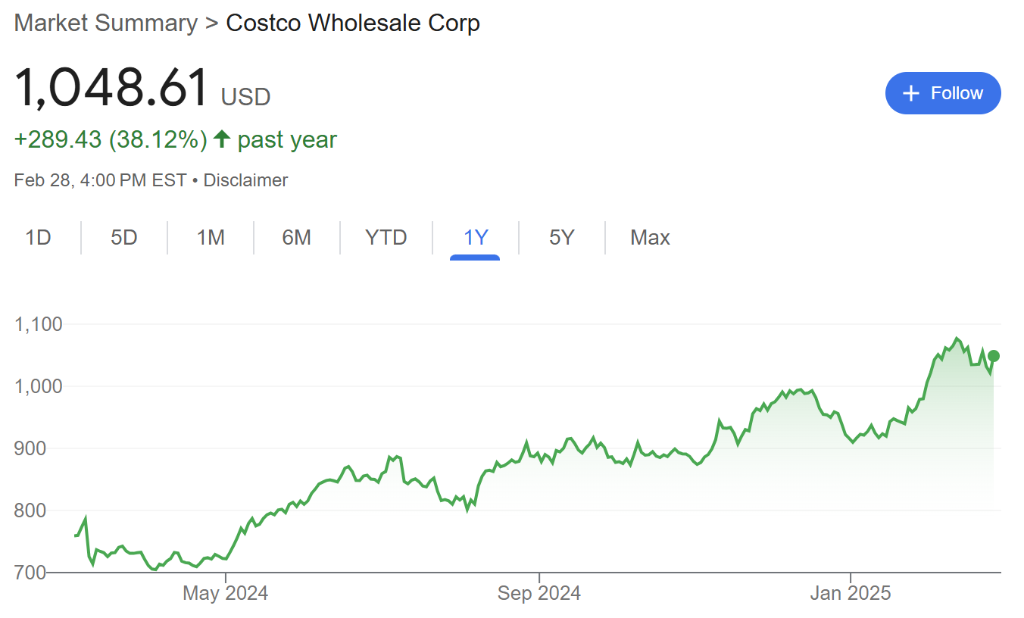Click the Costco Wholesale Corp title
Screen dimensions: 1024x618
[x=353, y=23]
